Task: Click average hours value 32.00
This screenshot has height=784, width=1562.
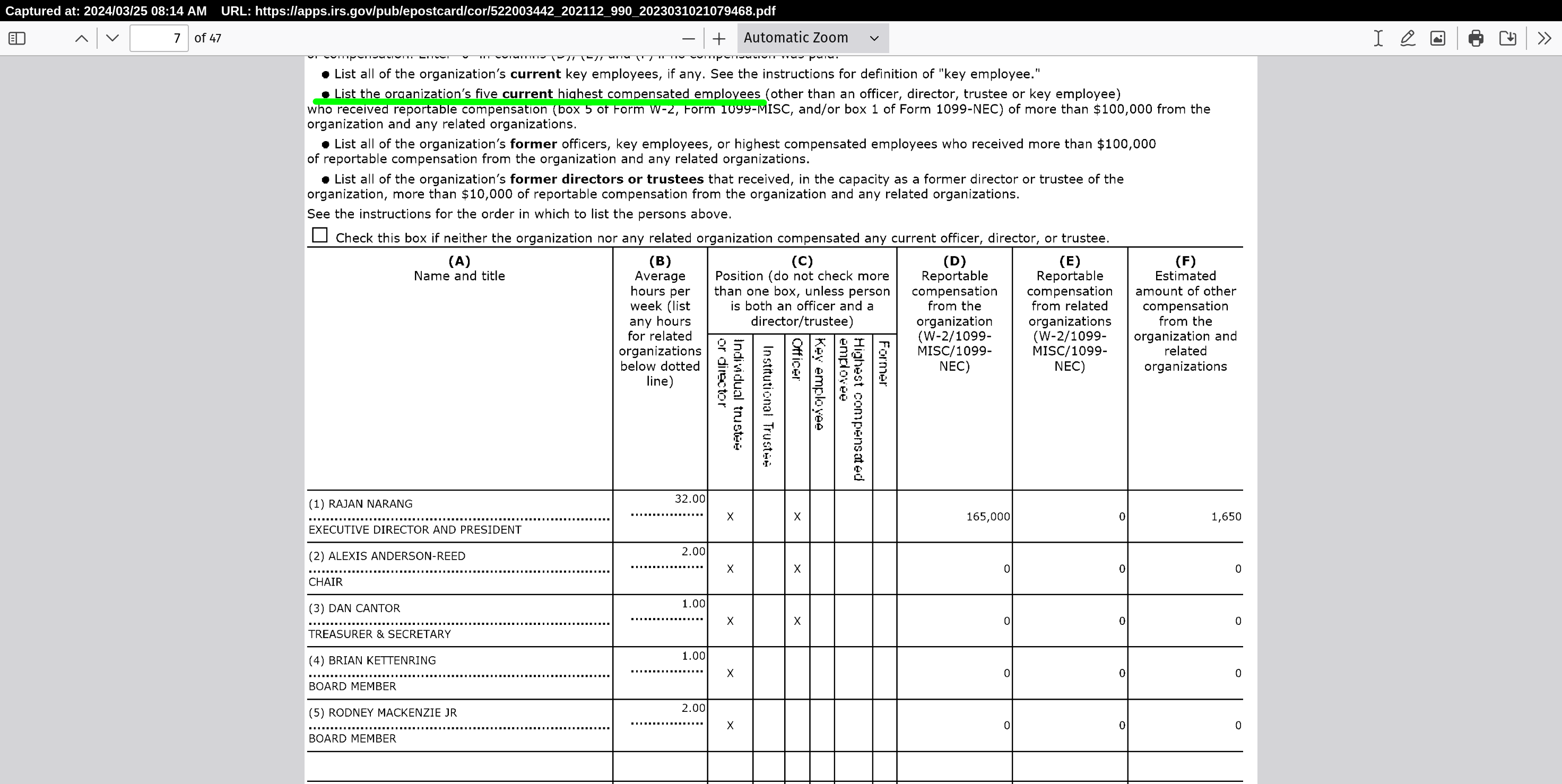Action: point(690,499)
